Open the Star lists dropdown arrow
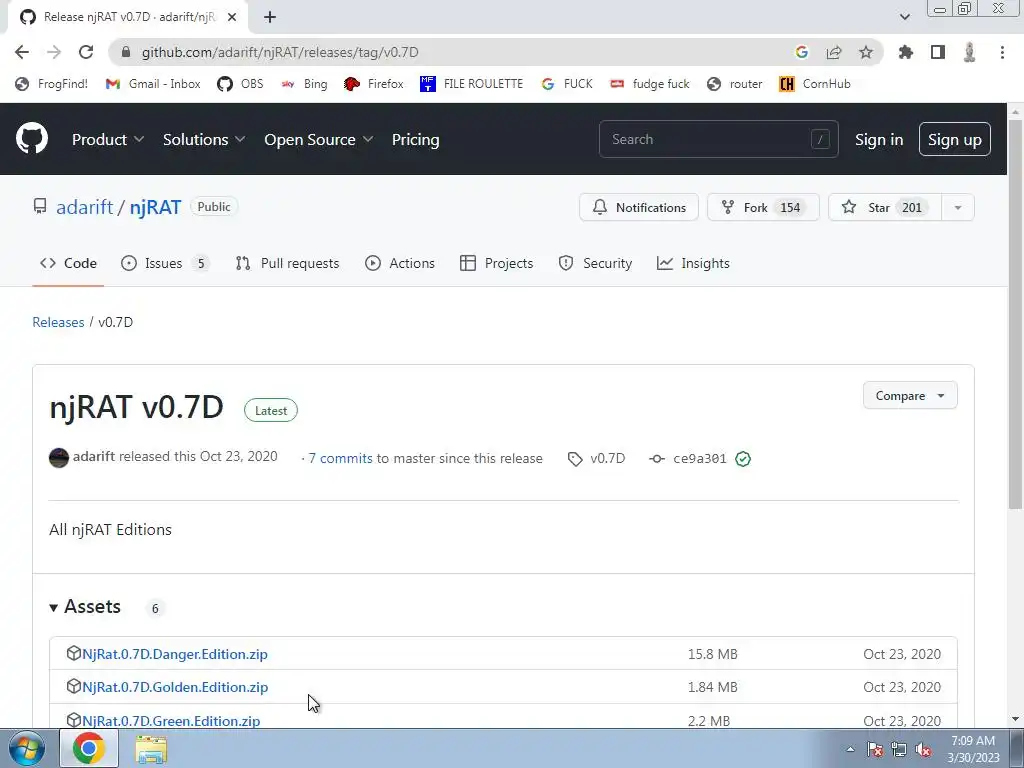The image size is (1024, 768). 958,208
